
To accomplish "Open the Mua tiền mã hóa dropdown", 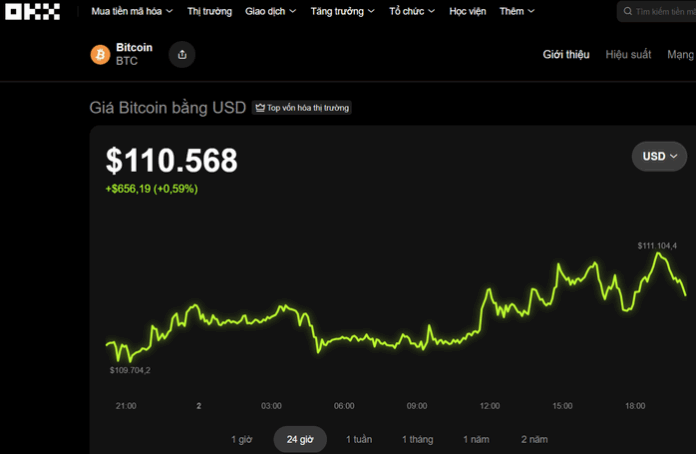I will pos(131,12).
